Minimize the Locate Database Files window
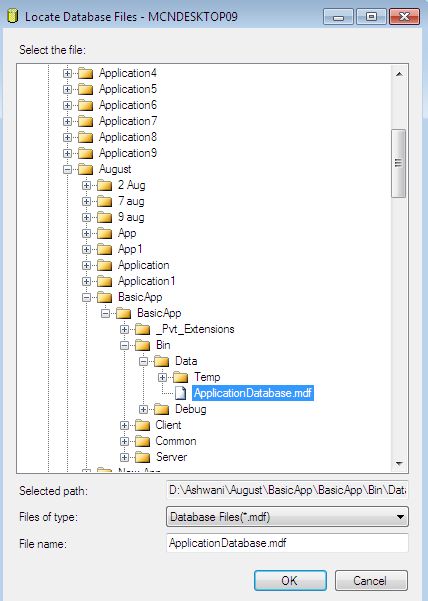This screenshot has width=428, height=601. tap(338, 17)
